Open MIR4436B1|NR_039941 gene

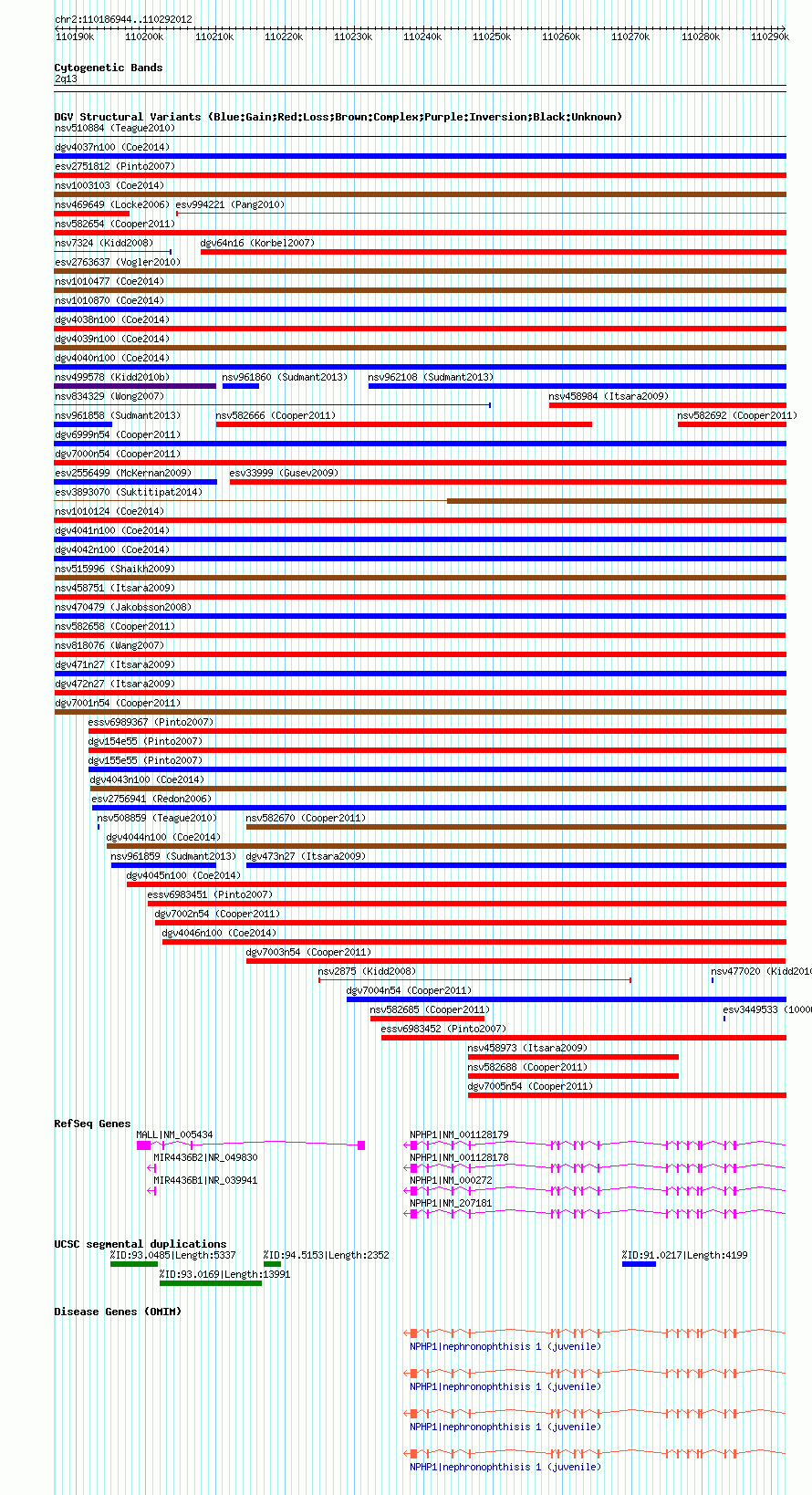(x=205, y=1180)
